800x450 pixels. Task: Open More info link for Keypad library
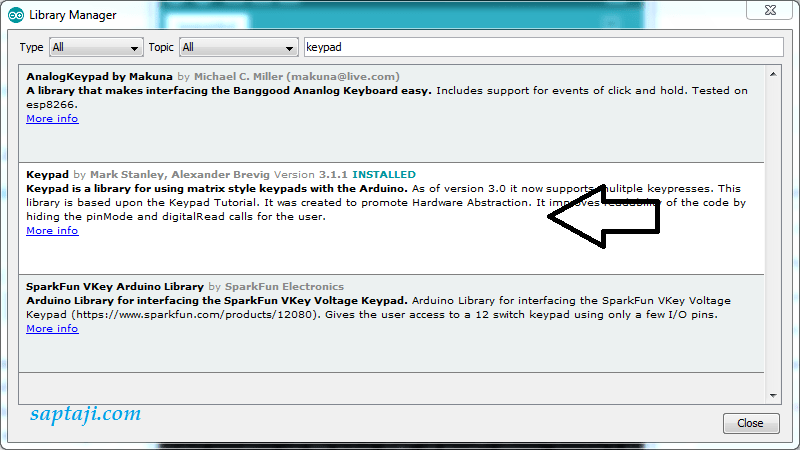[52, 231]
